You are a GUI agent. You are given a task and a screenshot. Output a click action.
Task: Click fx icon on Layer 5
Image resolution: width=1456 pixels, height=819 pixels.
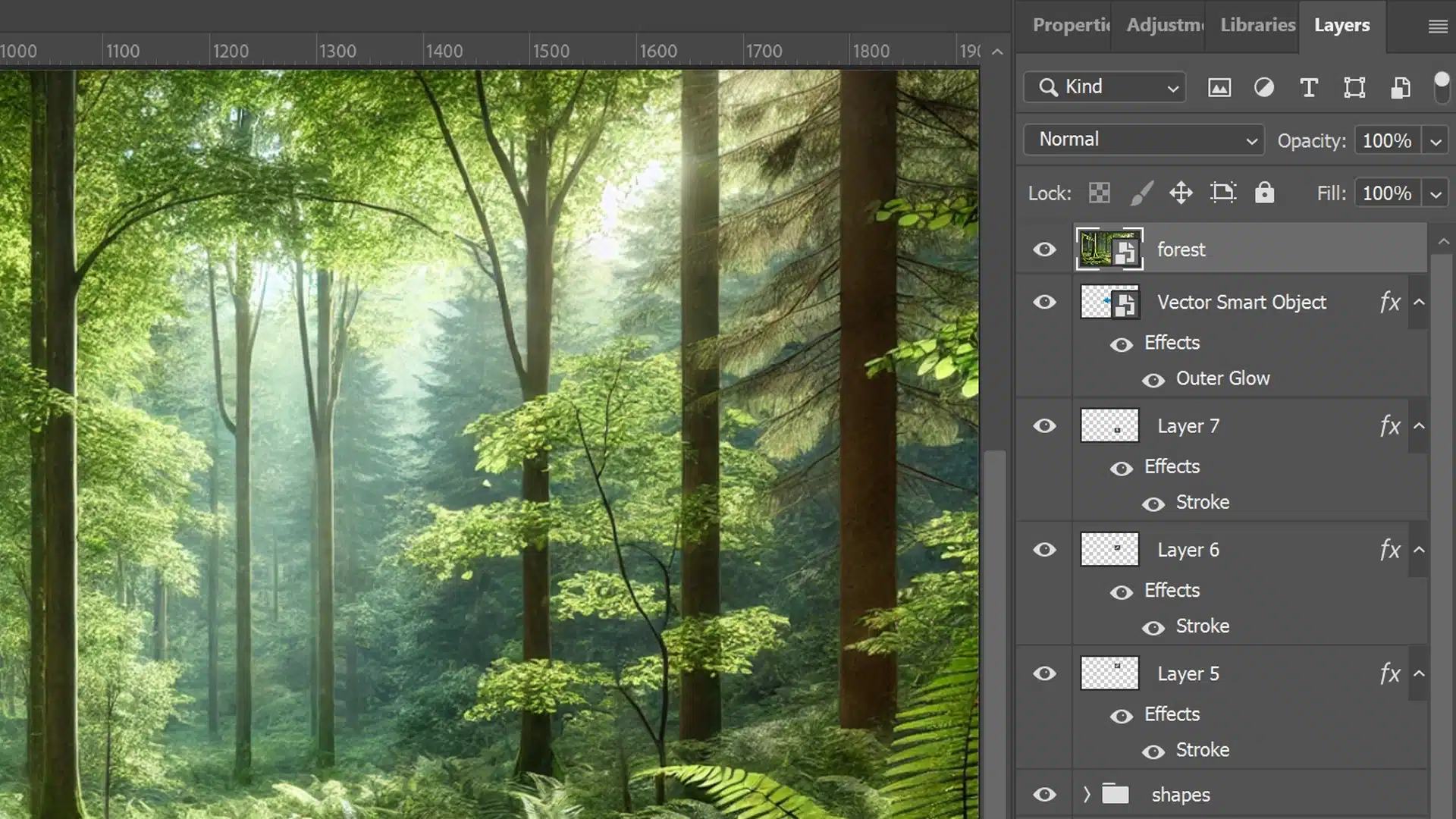tap(1390, 673)
